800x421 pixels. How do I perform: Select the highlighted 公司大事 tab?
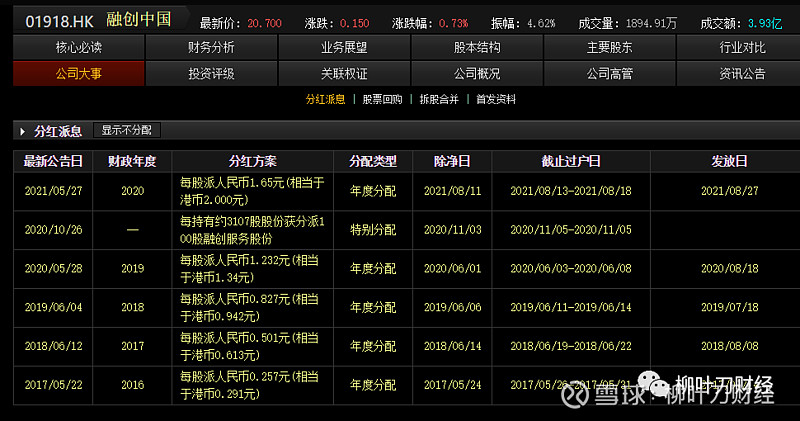tap(79, 73)
